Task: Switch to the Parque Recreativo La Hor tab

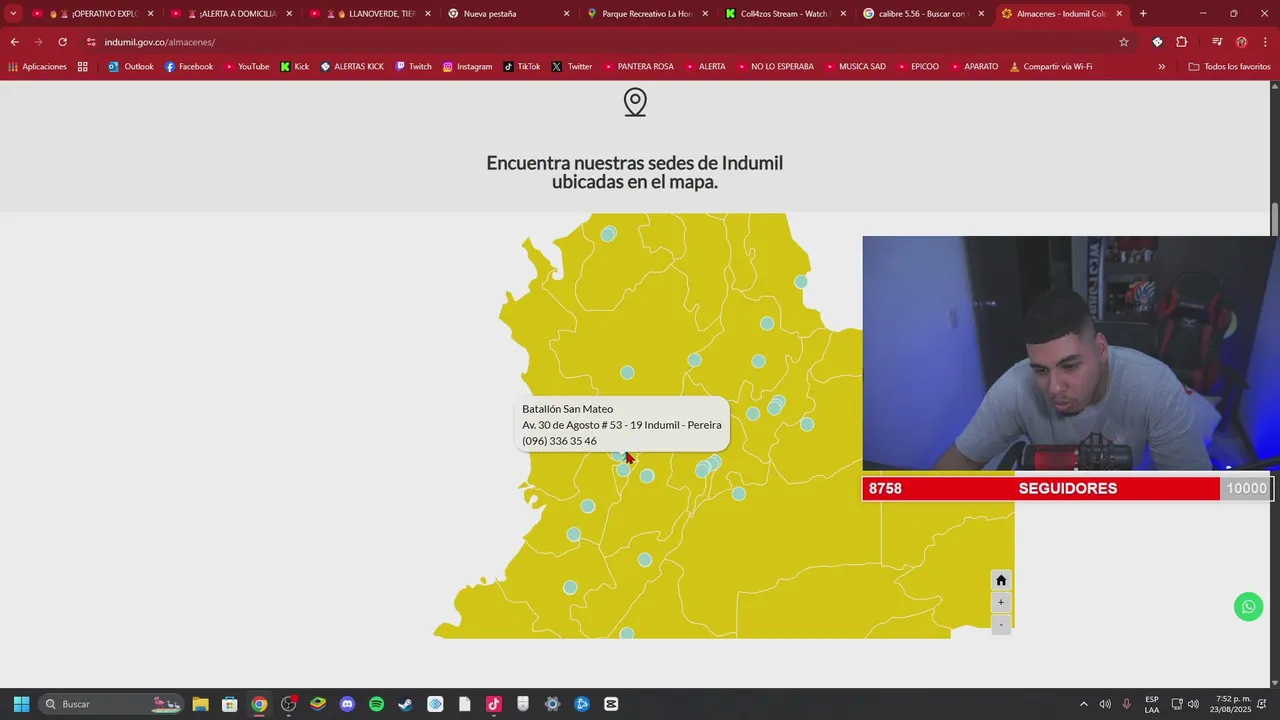Action: tap(647, 14)
